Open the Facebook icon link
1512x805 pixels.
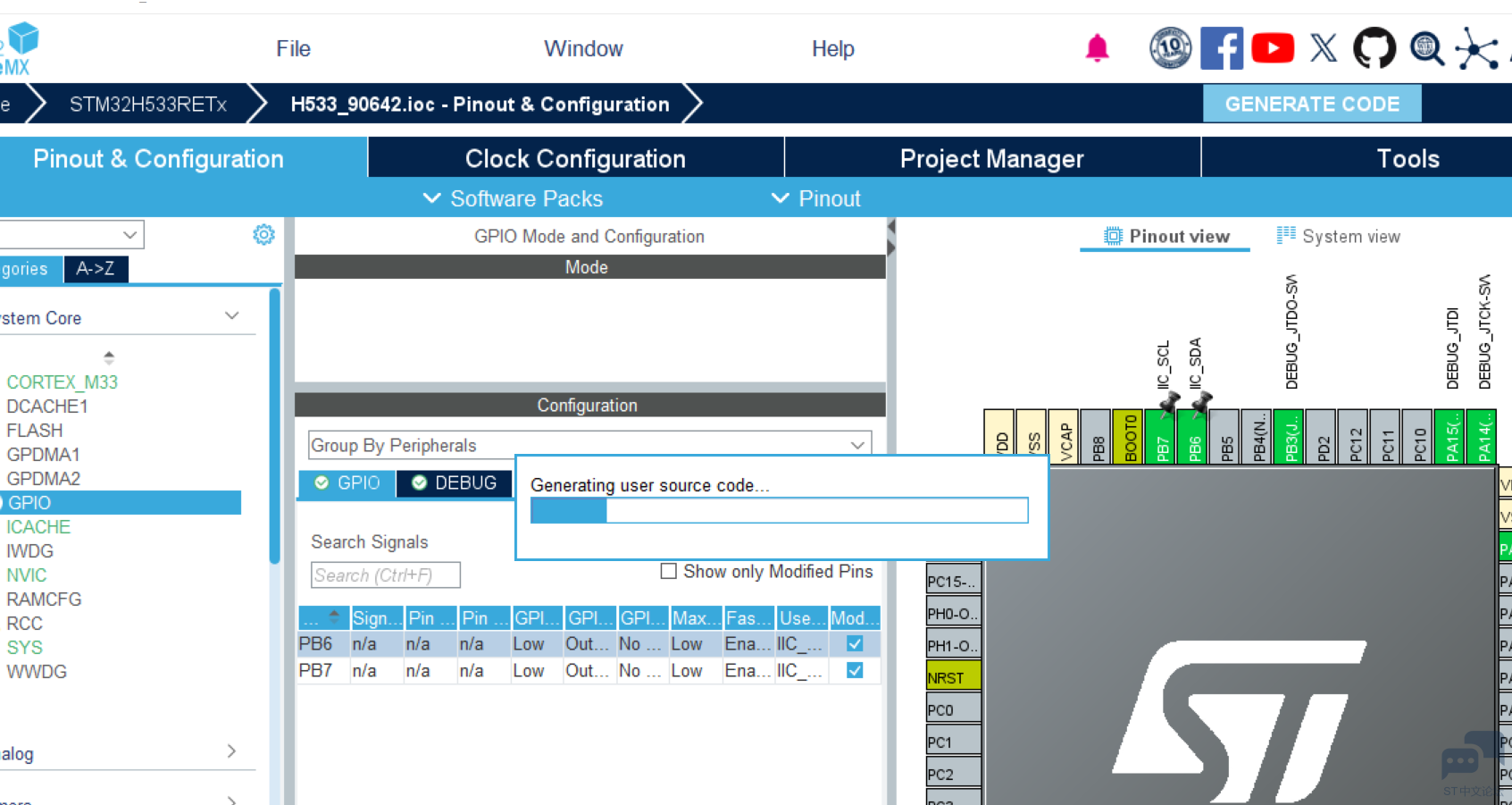1222,48
